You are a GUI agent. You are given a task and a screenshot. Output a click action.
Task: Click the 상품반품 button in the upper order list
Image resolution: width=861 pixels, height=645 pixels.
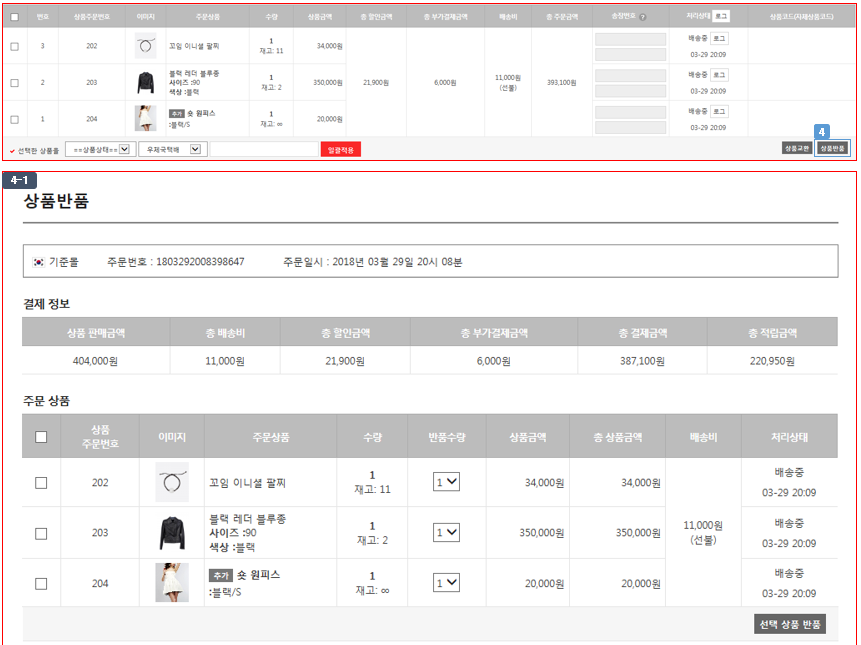pos(832,148)
